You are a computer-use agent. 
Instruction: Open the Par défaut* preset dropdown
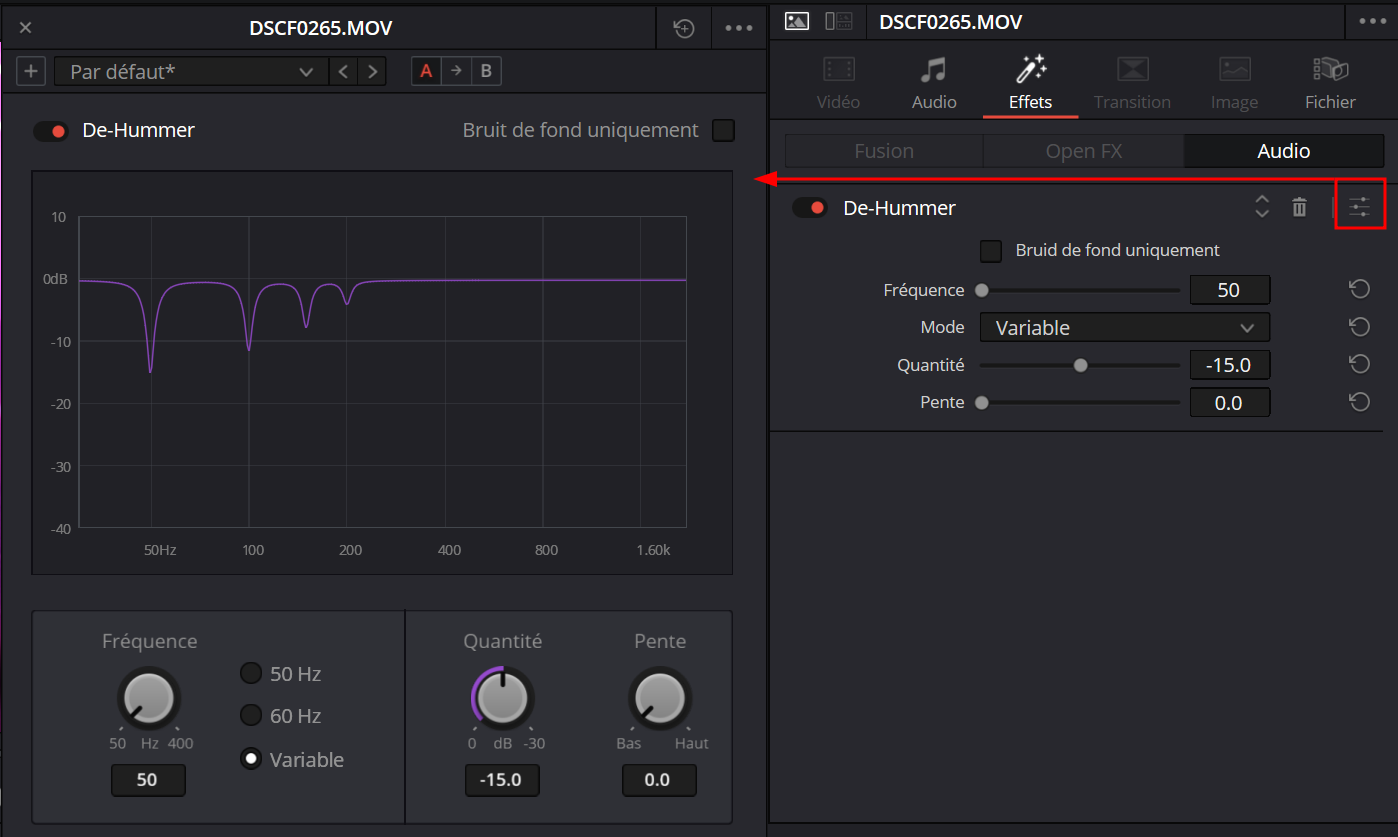191,71
